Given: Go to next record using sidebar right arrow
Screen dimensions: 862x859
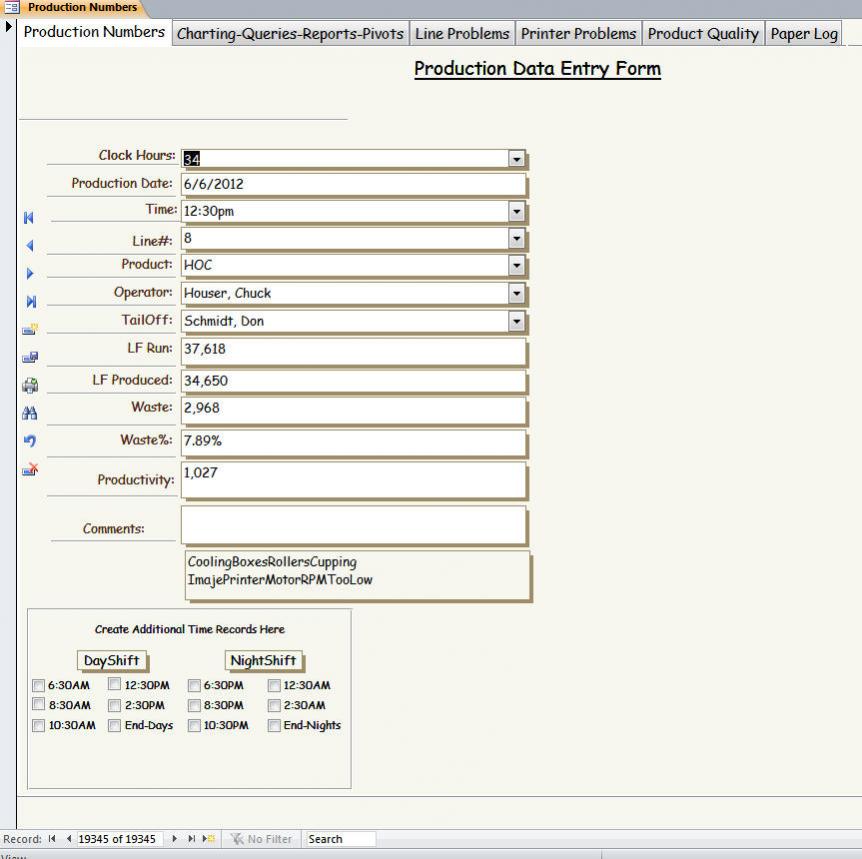Looking at the screenshot, I should (30, 273).
